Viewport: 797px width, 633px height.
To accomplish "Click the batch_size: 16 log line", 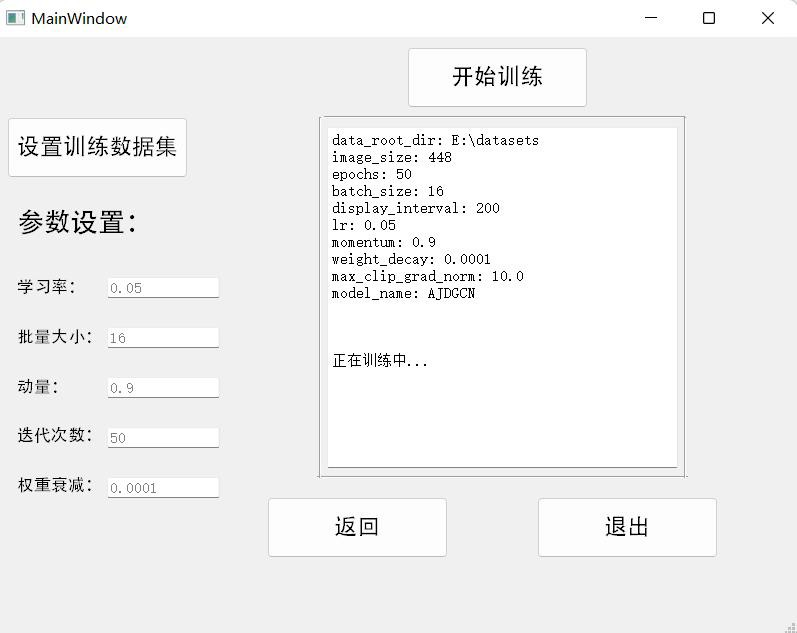I will 387,191.
